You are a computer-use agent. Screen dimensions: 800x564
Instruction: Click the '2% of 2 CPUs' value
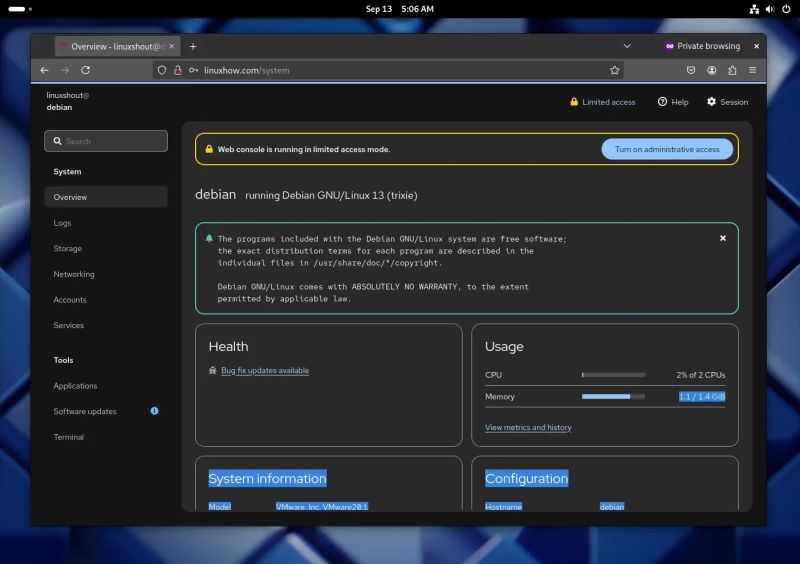[x=701, y=375]
